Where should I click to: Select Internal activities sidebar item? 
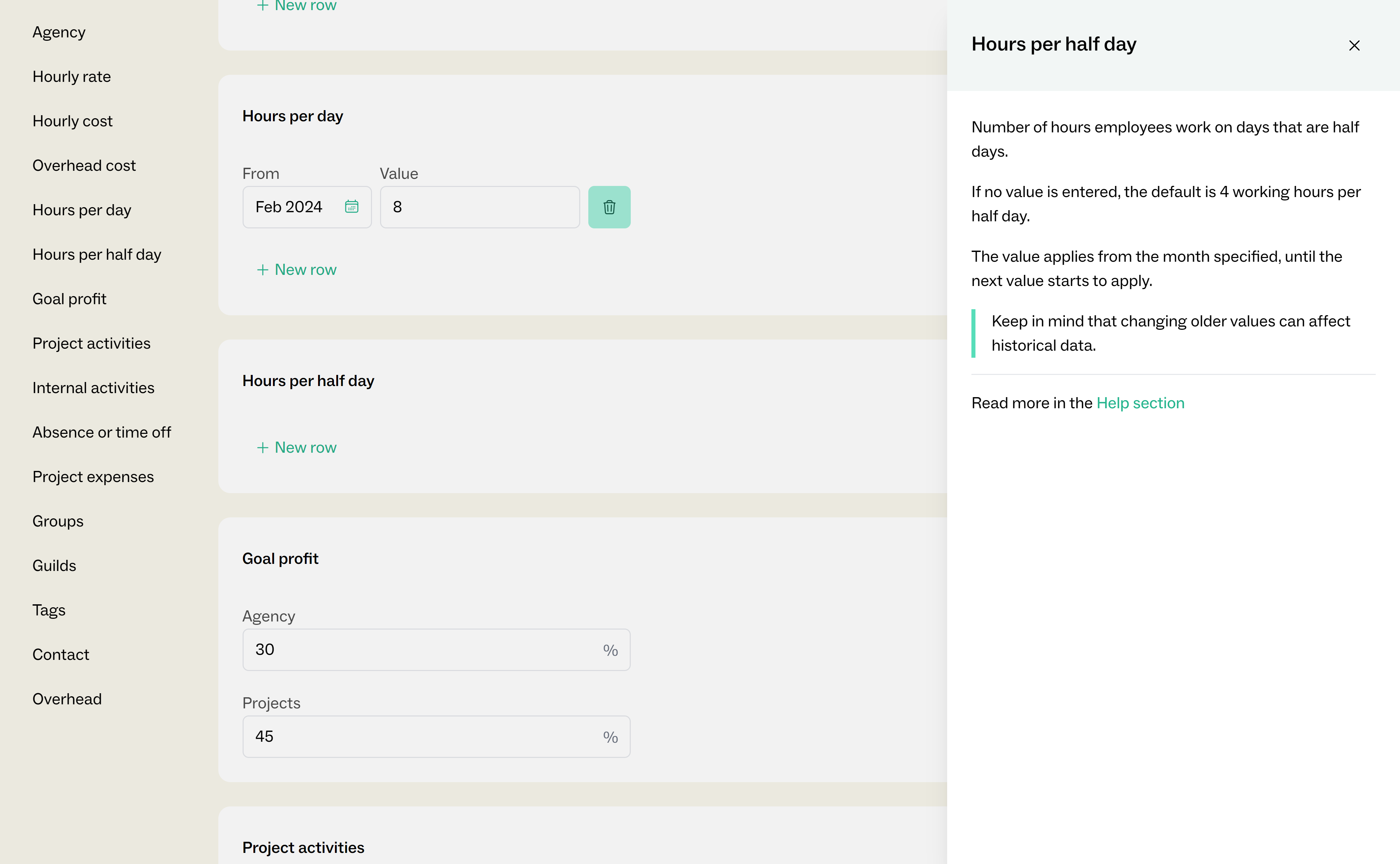point(93,388)
